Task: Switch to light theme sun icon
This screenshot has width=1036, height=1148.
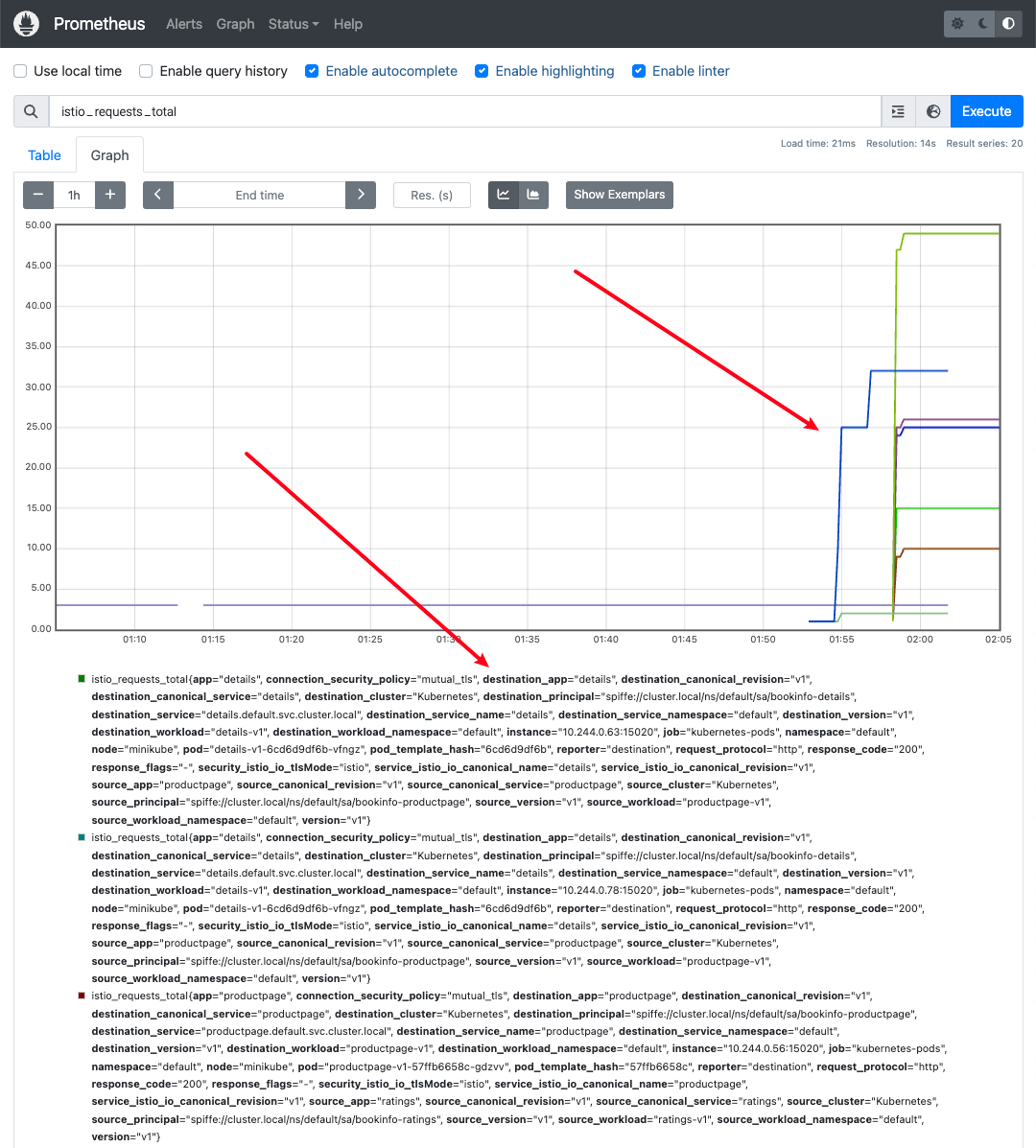Action: [x=957, y=23]
